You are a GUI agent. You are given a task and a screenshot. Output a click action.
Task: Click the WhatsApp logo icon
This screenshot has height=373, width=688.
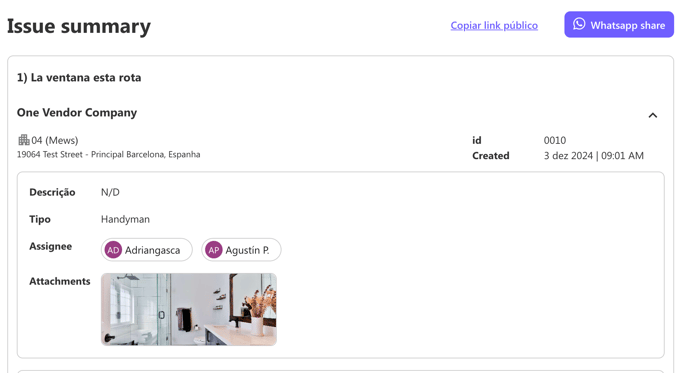pos(579,24)
